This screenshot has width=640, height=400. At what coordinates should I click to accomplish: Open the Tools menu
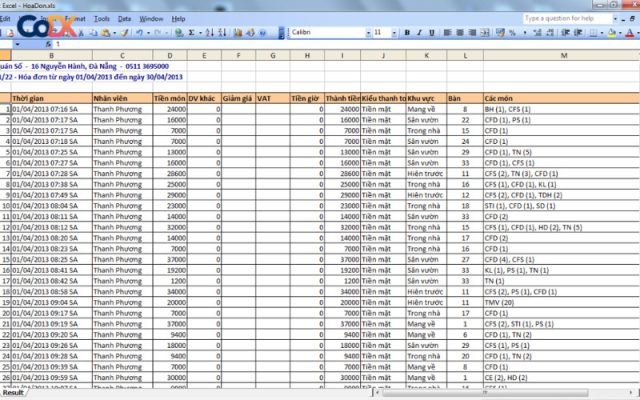(102, 19)
